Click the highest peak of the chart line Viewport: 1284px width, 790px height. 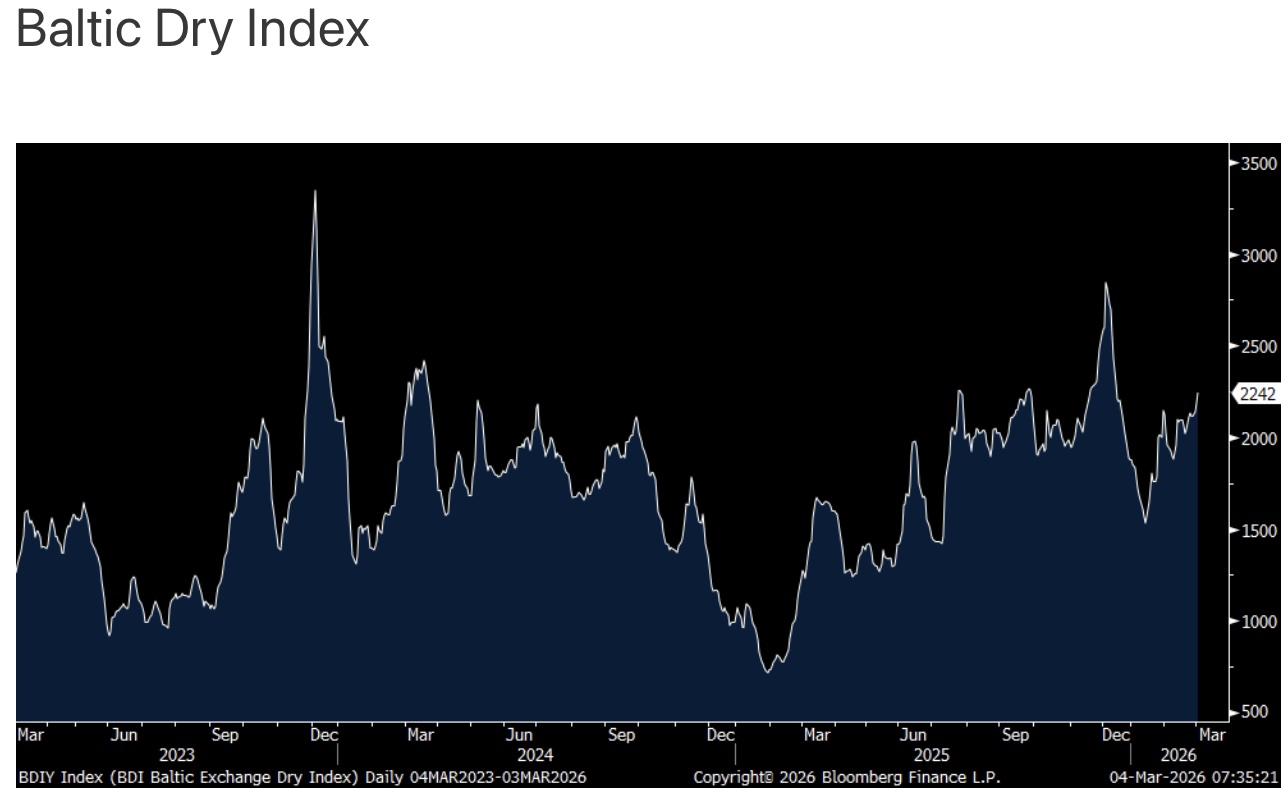pos(315,191)
